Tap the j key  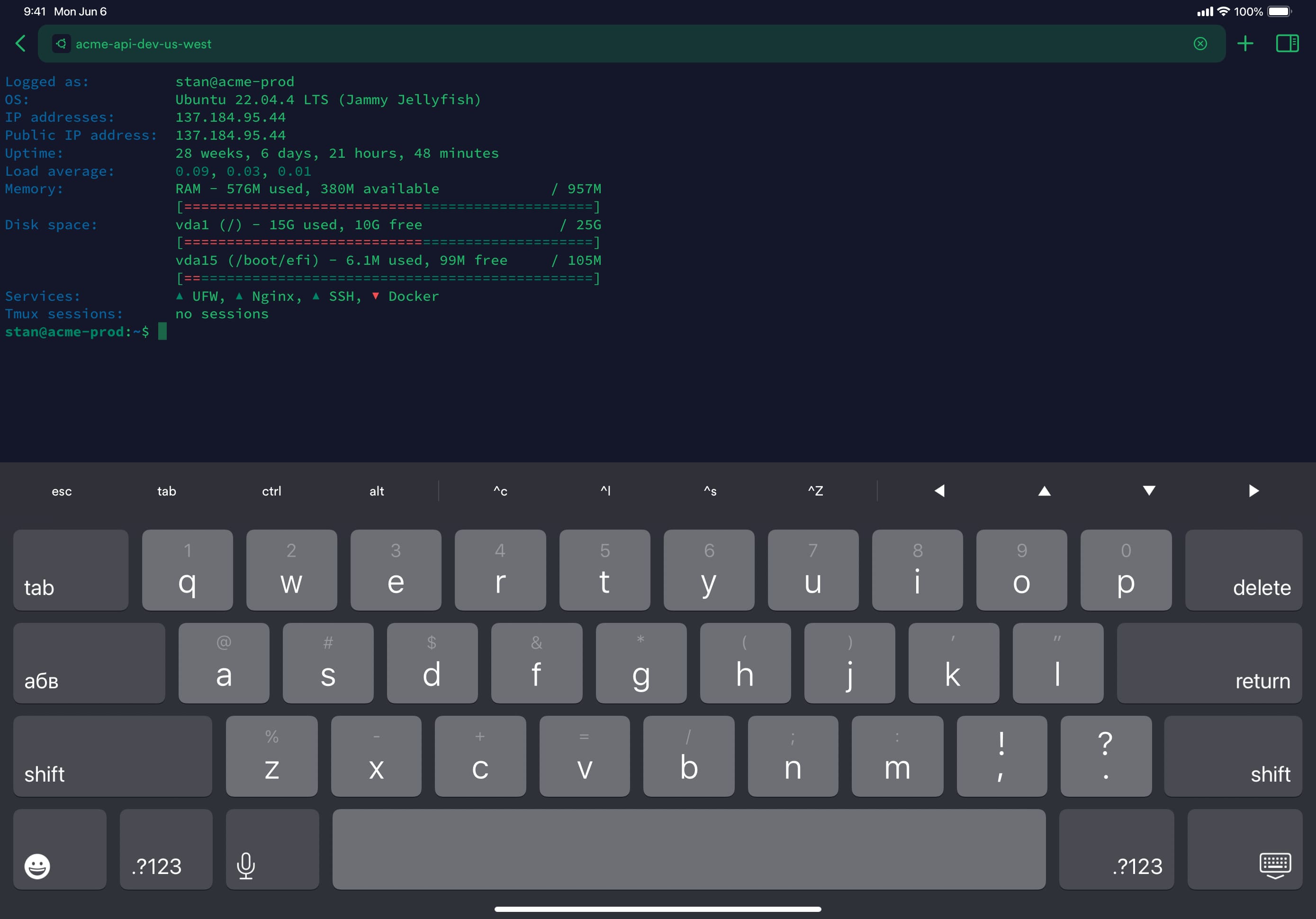pos(850,663)
